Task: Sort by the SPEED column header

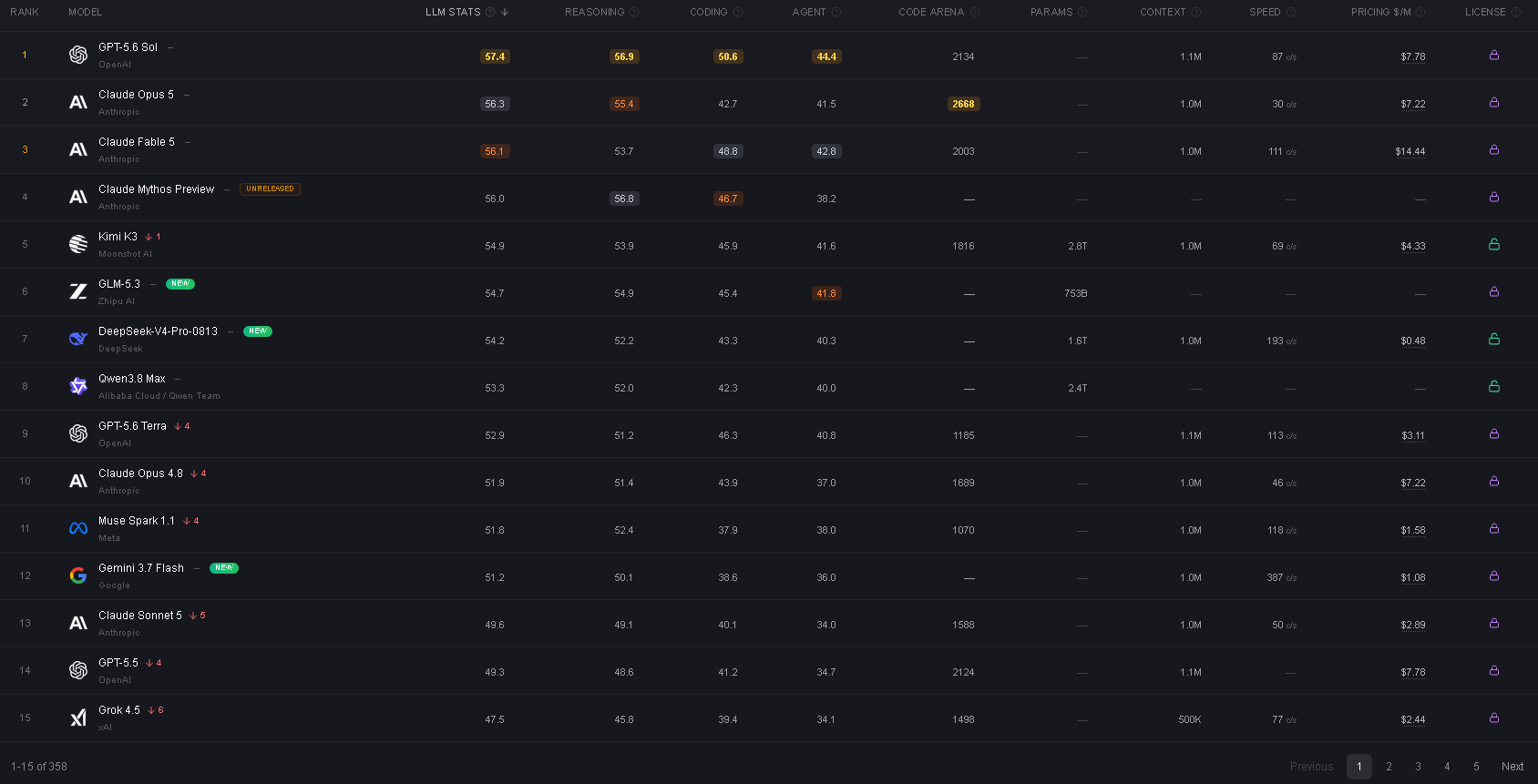Action: pos(1265,12)
